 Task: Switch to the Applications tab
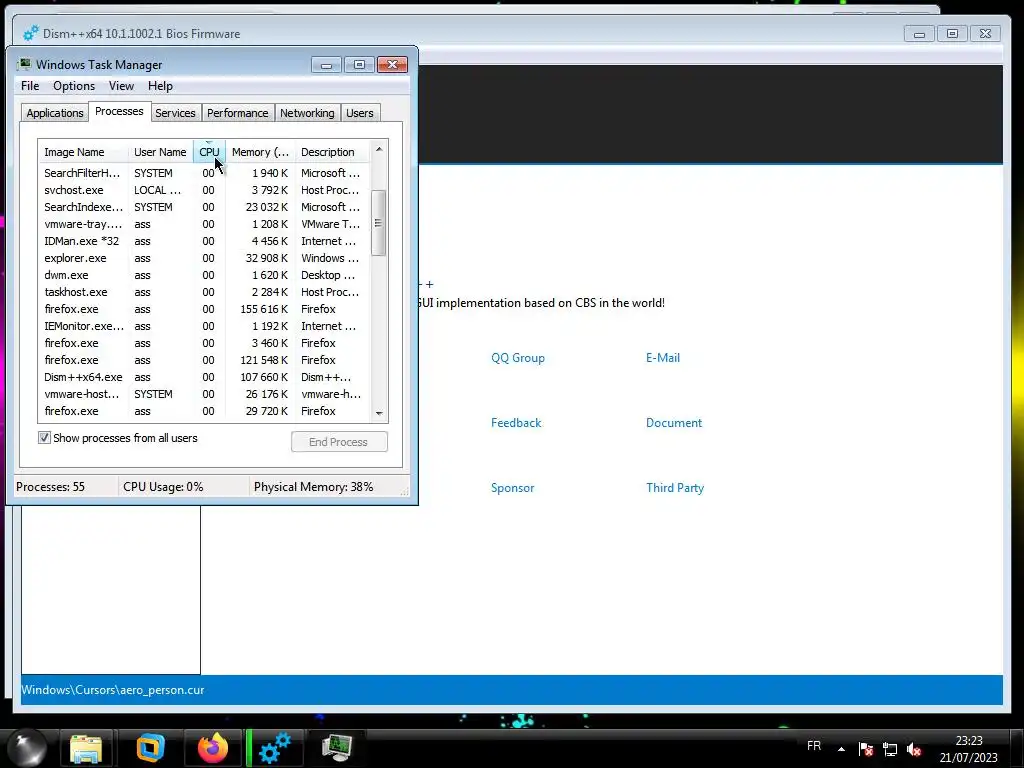pyautogui.click(x=55, y=113)
